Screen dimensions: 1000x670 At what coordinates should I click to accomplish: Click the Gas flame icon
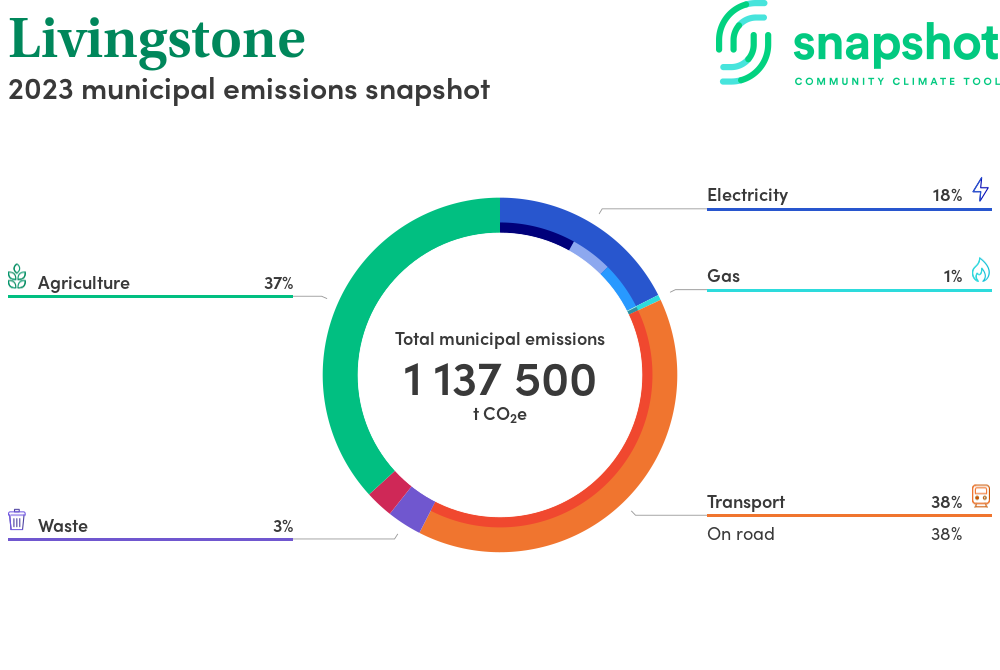click(x=980, y=271)
